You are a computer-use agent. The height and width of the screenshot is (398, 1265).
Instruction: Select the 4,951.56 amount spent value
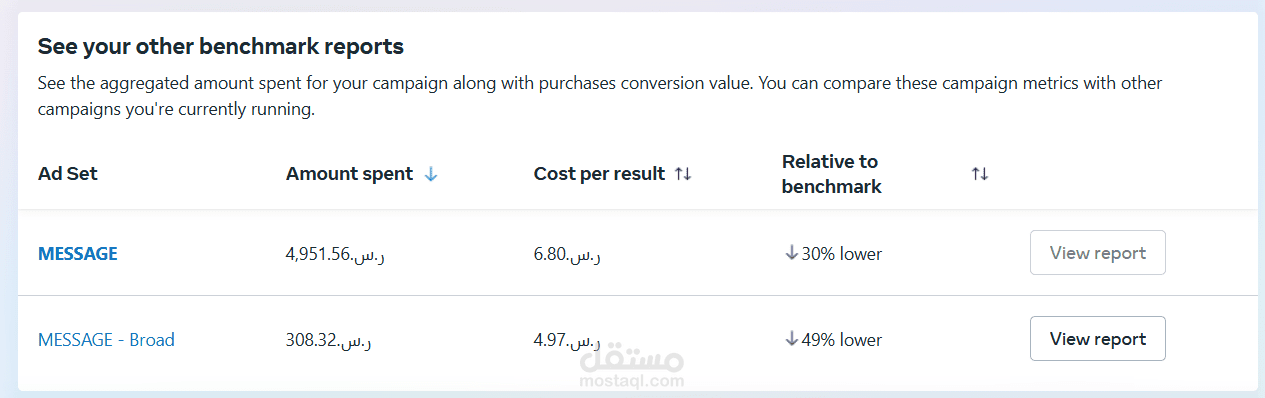pos(336,254)
